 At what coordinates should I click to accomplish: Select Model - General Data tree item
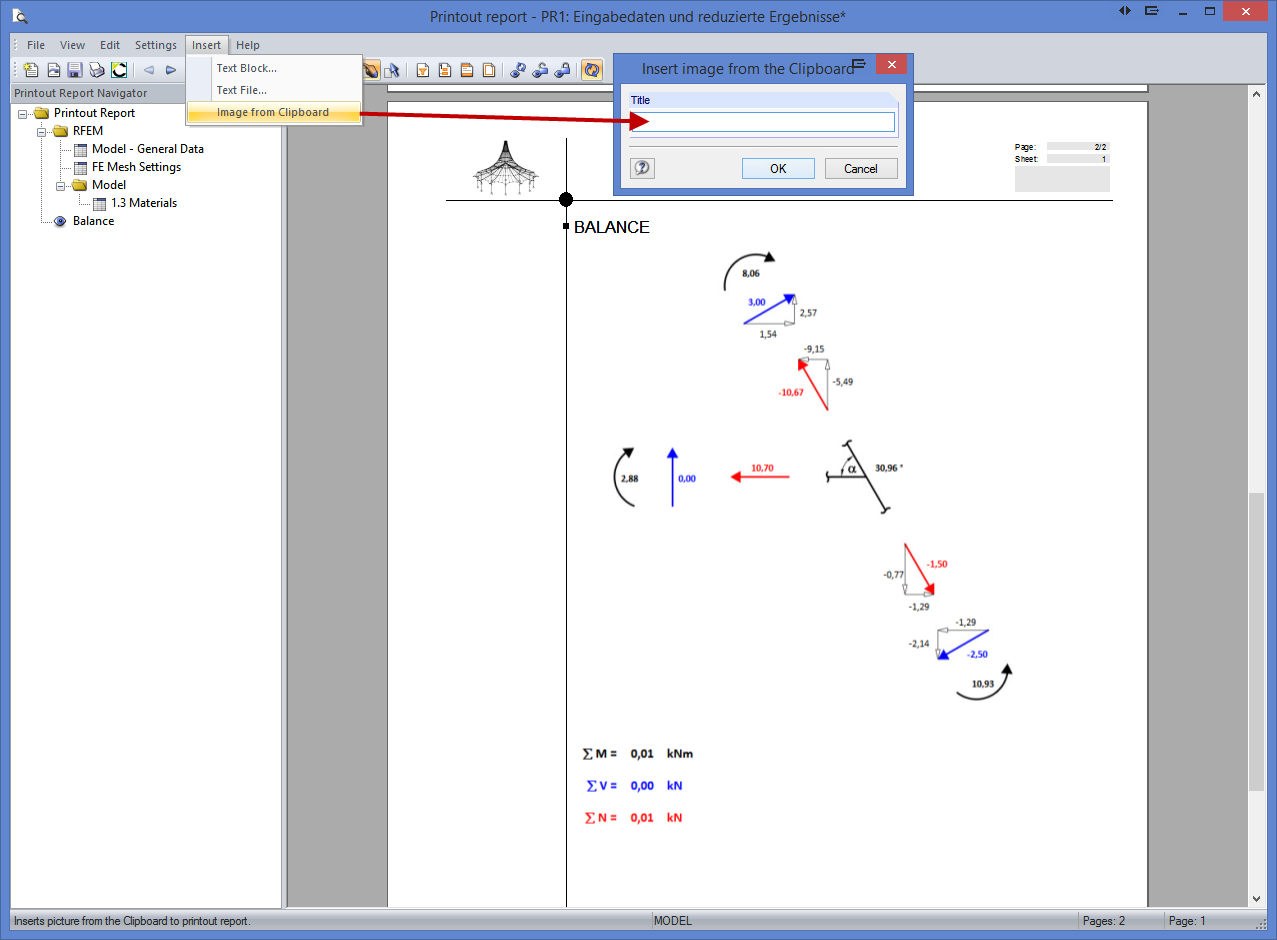click(x=148, y=149)
